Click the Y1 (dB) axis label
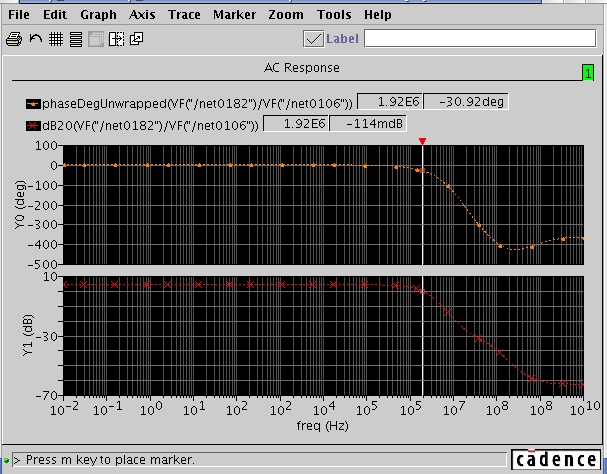 [x=28, y=335]
